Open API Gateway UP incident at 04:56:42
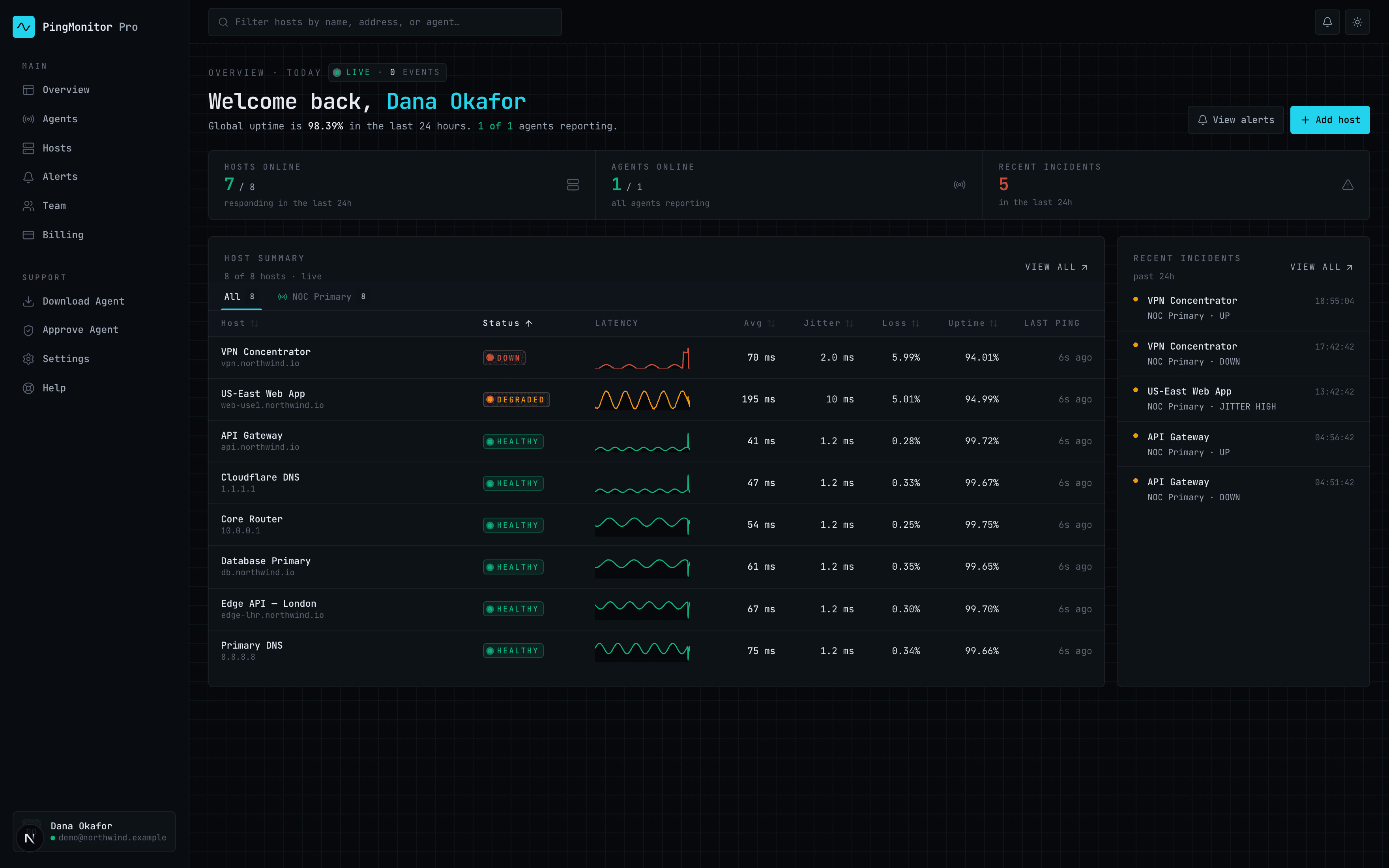1389x868 pixels. pyautogui.click(x=1243, y=444)
